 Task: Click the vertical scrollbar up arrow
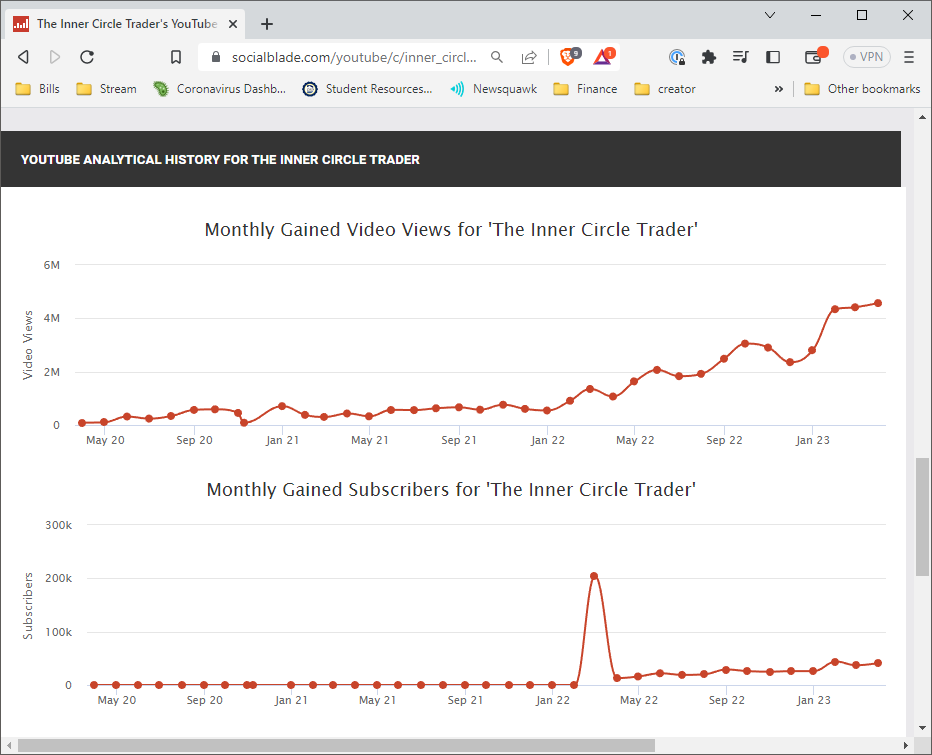point(922,117)
